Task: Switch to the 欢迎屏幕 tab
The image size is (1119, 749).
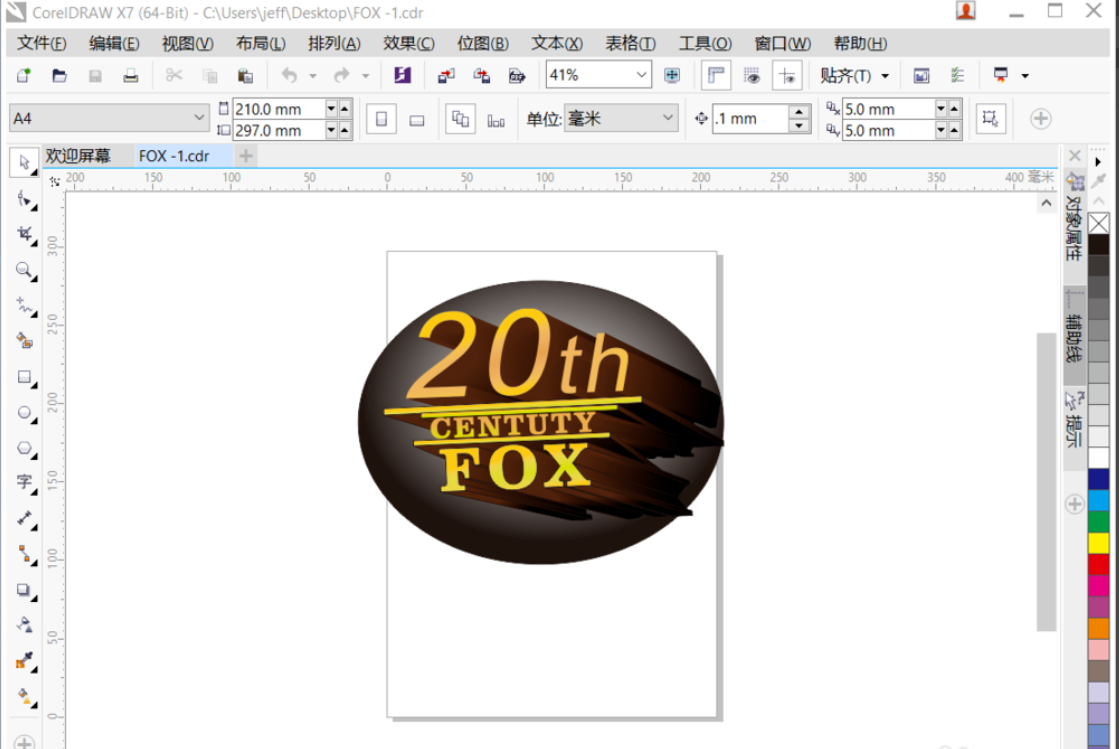Action: tap(77, 156)
